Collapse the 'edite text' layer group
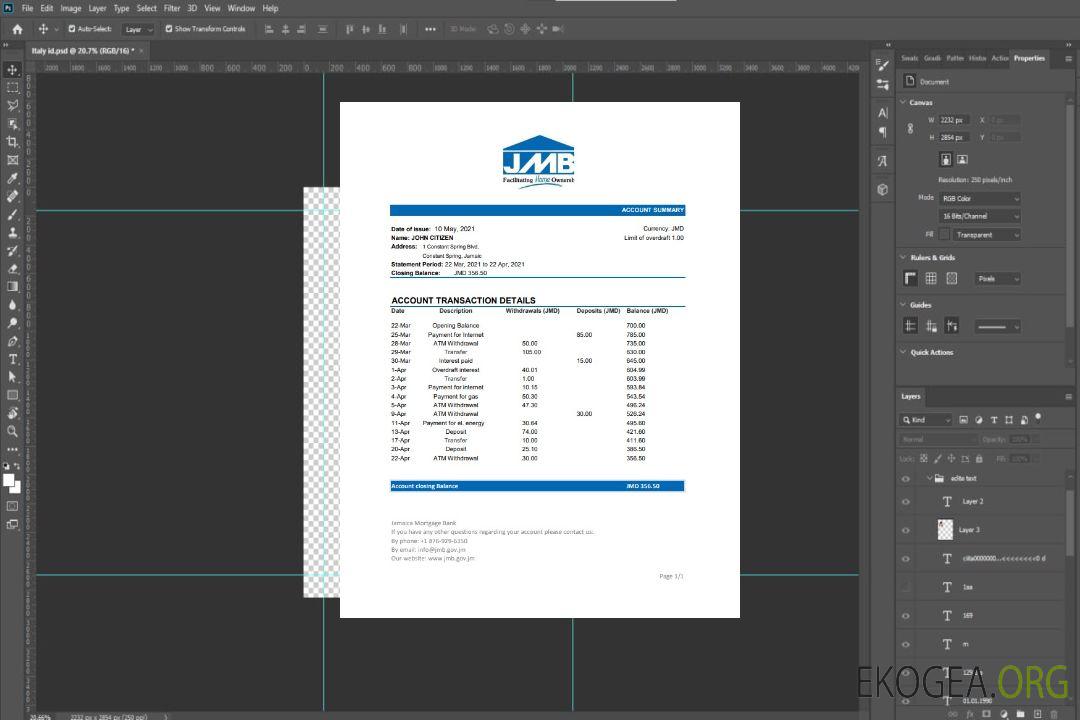This screenshot has width=1080, height=720. click(x=929, y=478)
